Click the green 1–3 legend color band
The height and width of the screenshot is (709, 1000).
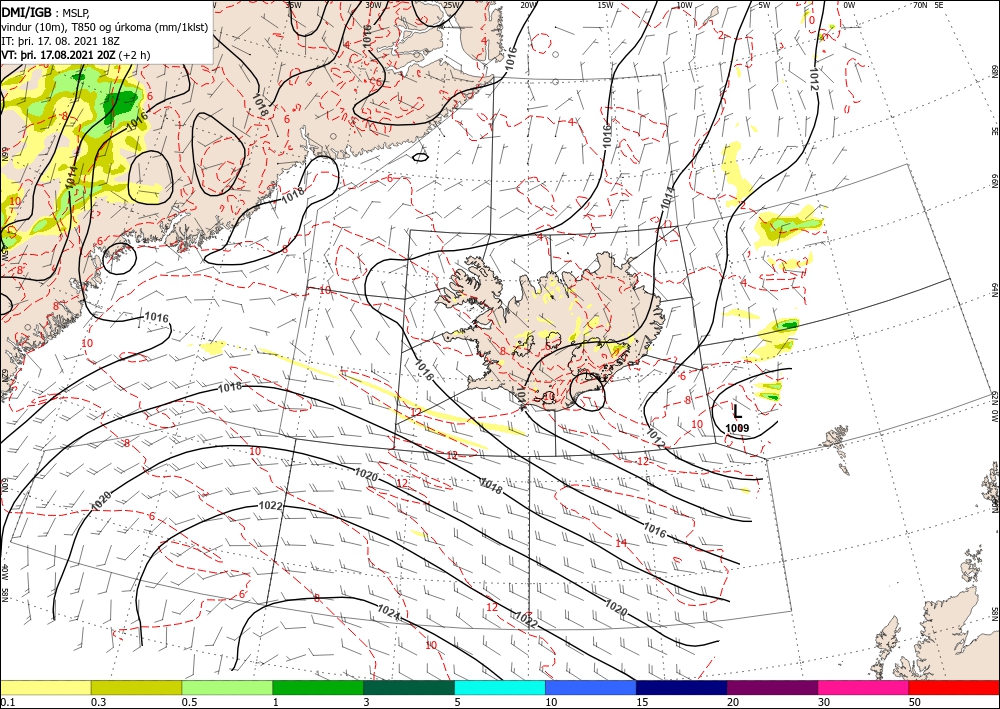(x=318, y=687)
